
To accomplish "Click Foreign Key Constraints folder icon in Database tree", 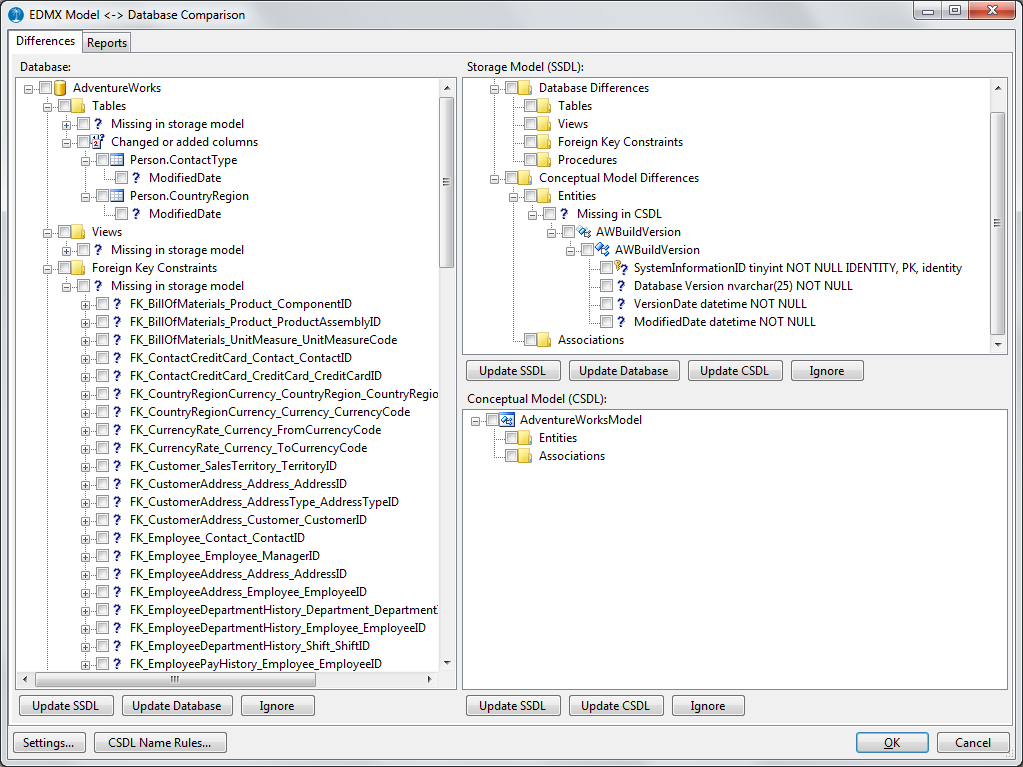I will point(78,267).
